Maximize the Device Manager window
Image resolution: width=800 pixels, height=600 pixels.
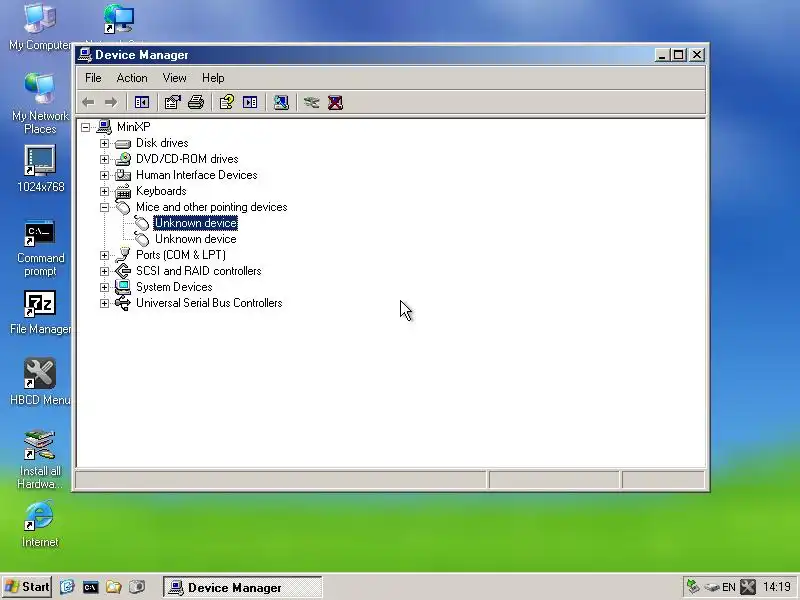pyautogui.click(x=679, y=55)
